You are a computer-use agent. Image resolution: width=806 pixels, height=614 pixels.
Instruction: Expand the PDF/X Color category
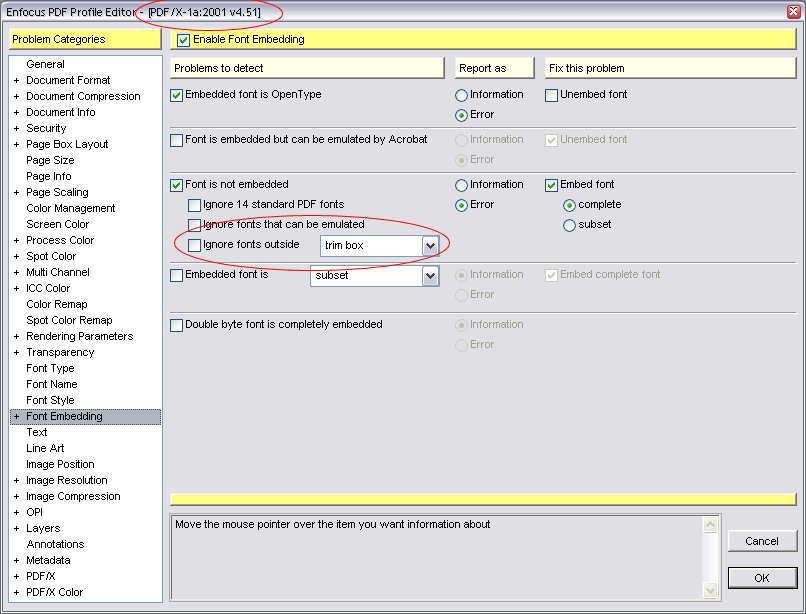(x=16, y=592)
